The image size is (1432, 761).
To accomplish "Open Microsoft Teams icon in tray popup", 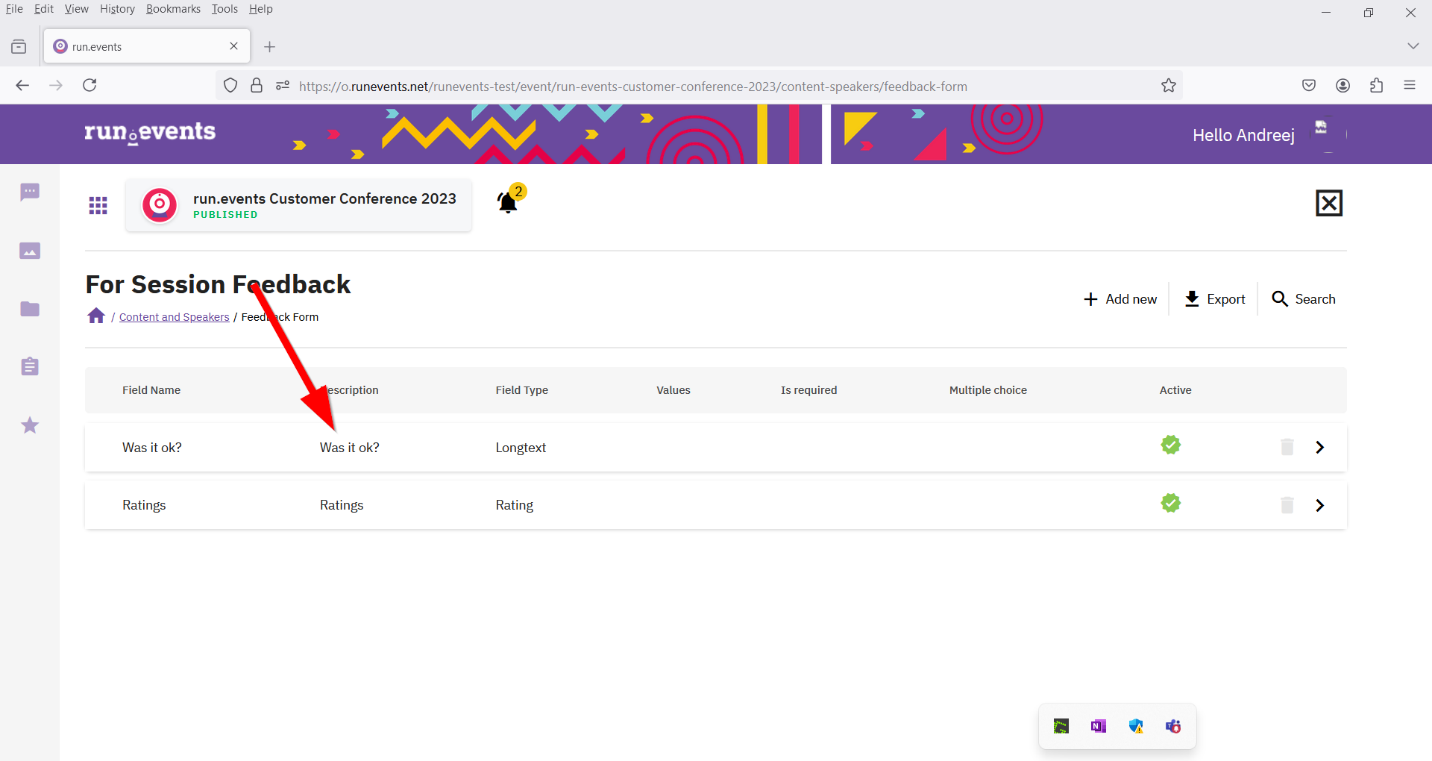I will (1173, 726).
